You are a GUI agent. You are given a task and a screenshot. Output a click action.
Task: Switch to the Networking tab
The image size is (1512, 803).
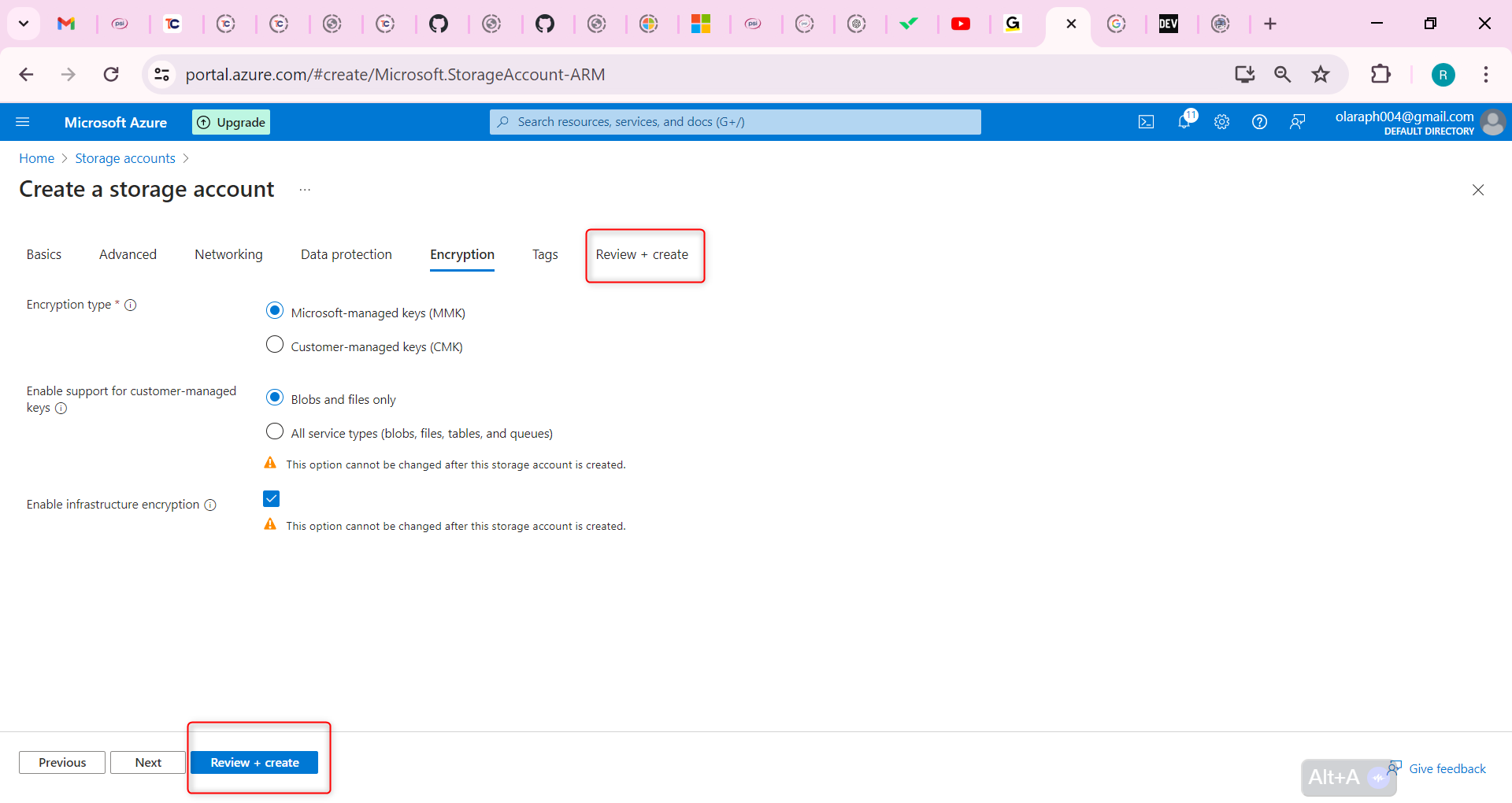point(228,254)
